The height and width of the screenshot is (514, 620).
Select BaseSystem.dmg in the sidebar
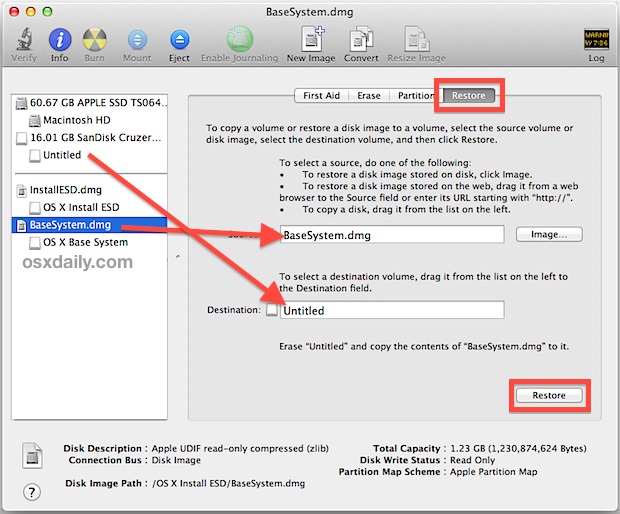coord(90,225)
